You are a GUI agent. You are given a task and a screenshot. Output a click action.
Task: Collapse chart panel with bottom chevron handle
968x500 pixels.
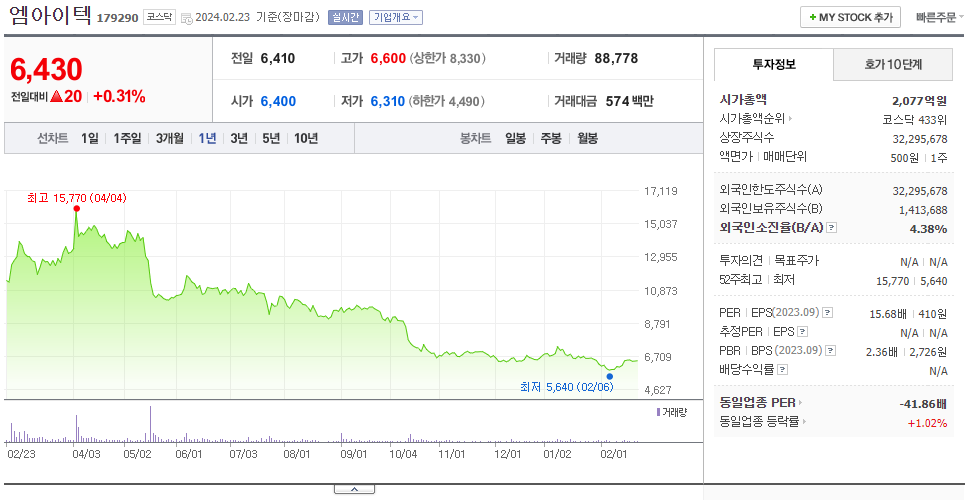pos(354,489)
